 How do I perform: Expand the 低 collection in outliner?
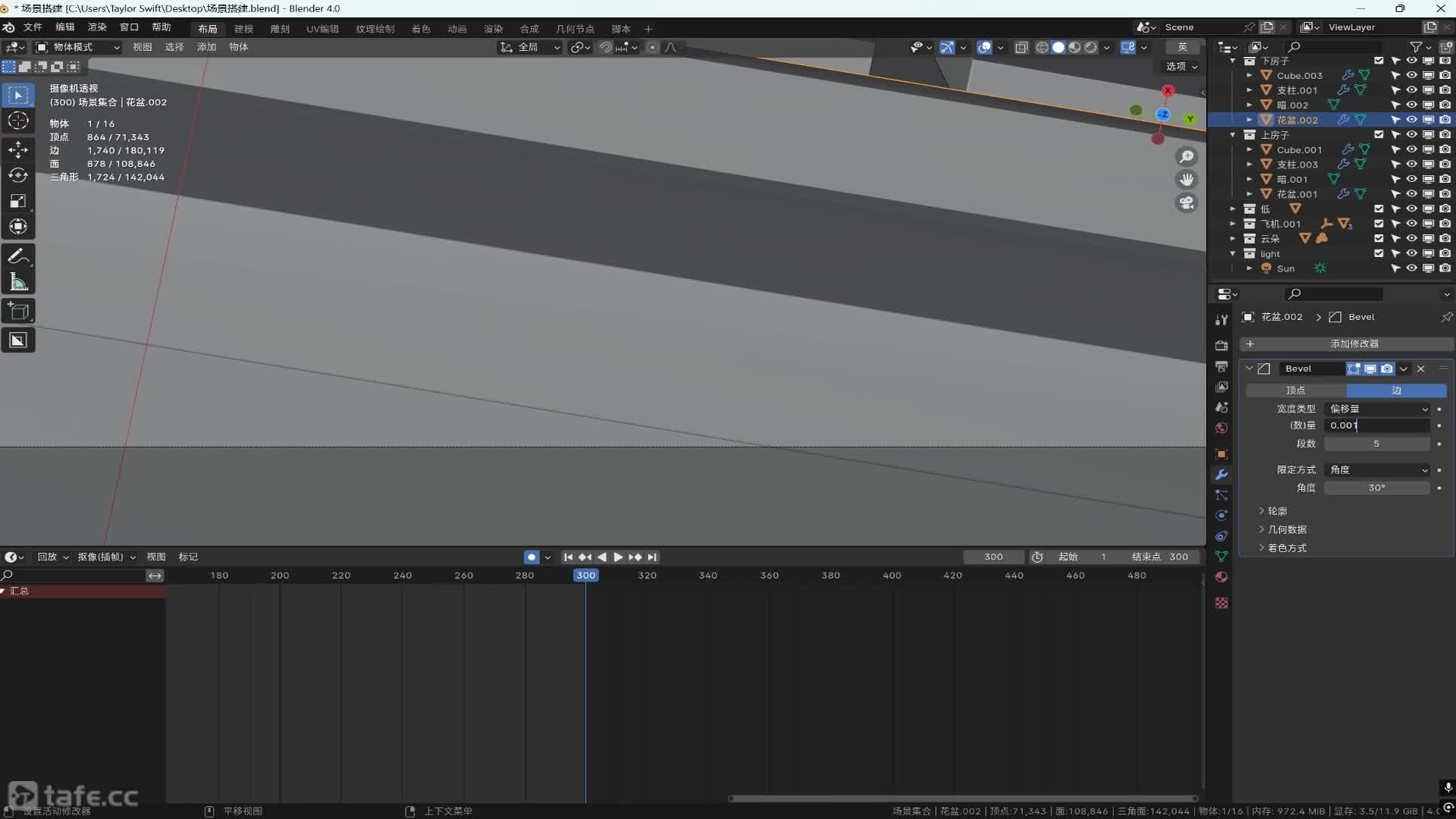pos(1233,209)
